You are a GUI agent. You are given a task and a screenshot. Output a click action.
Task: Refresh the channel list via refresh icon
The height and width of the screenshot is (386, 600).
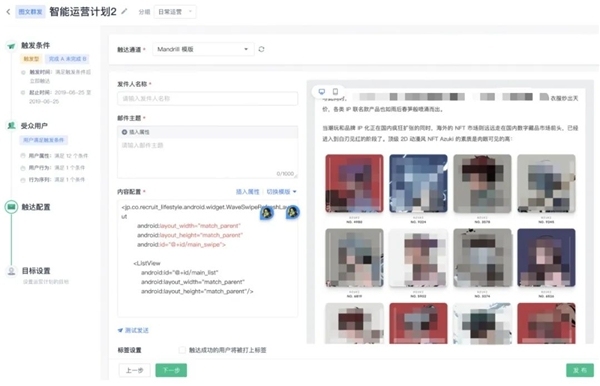261,49
